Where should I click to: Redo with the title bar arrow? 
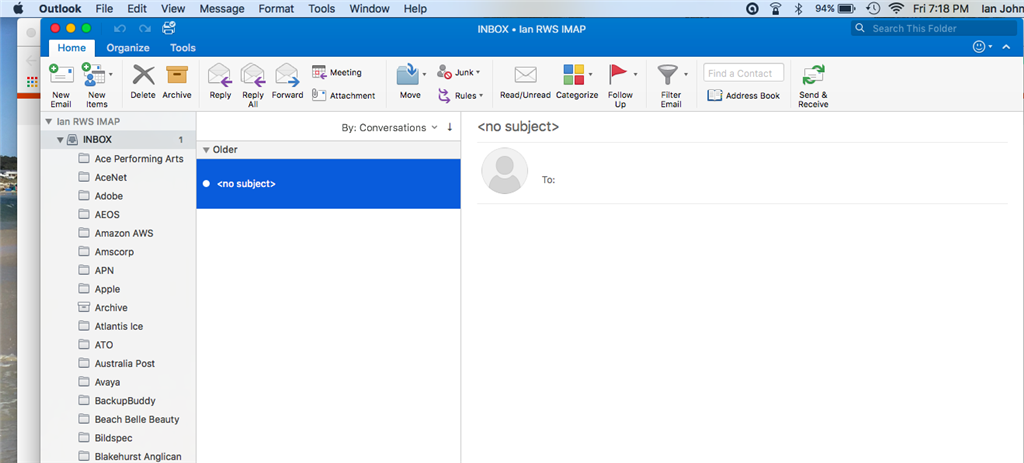[x=144, y=29]
